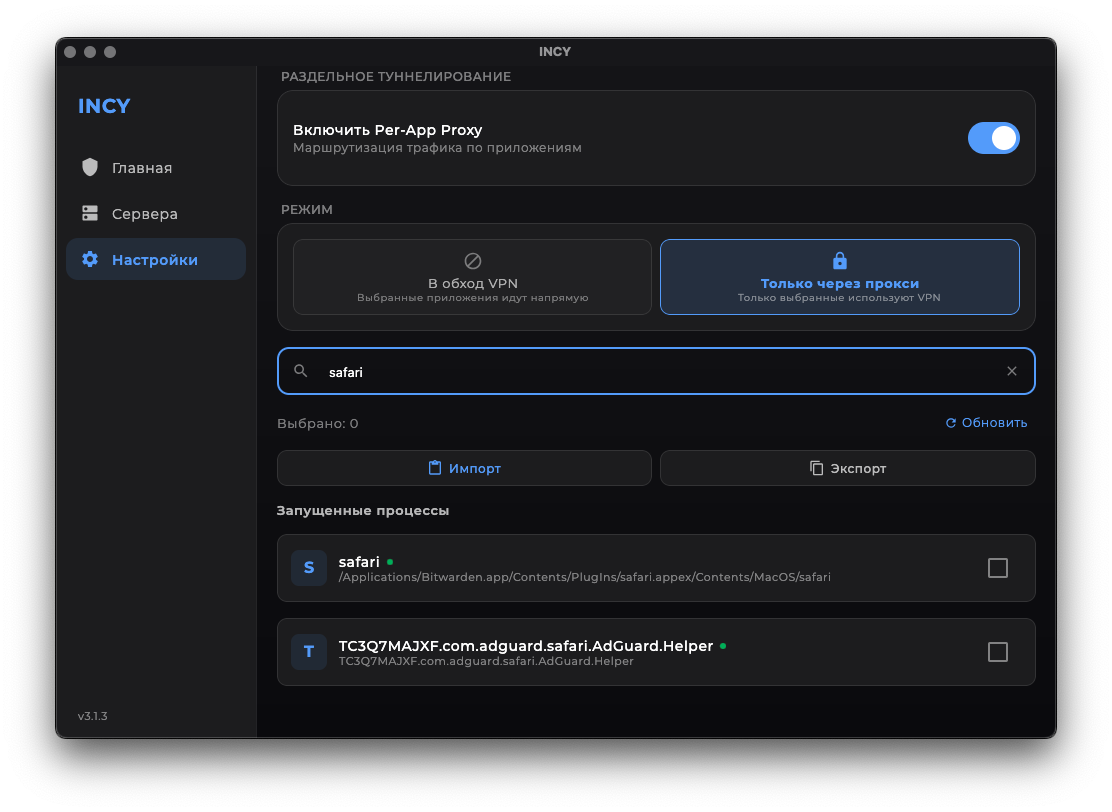Click the copy icon on Экспорт button

coord(816,468)
